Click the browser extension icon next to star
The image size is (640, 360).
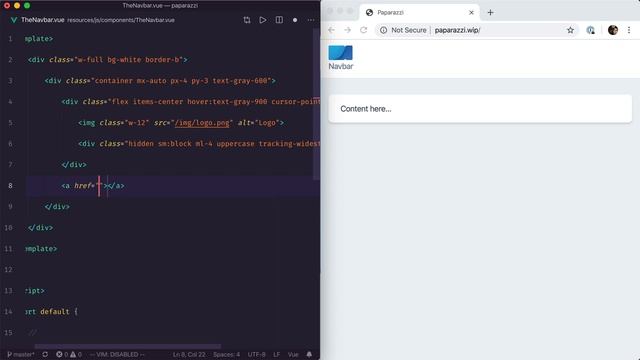(x=590, y=30)
